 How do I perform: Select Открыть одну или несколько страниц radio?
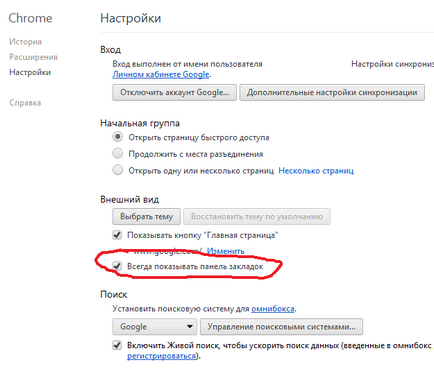(118, 170)
